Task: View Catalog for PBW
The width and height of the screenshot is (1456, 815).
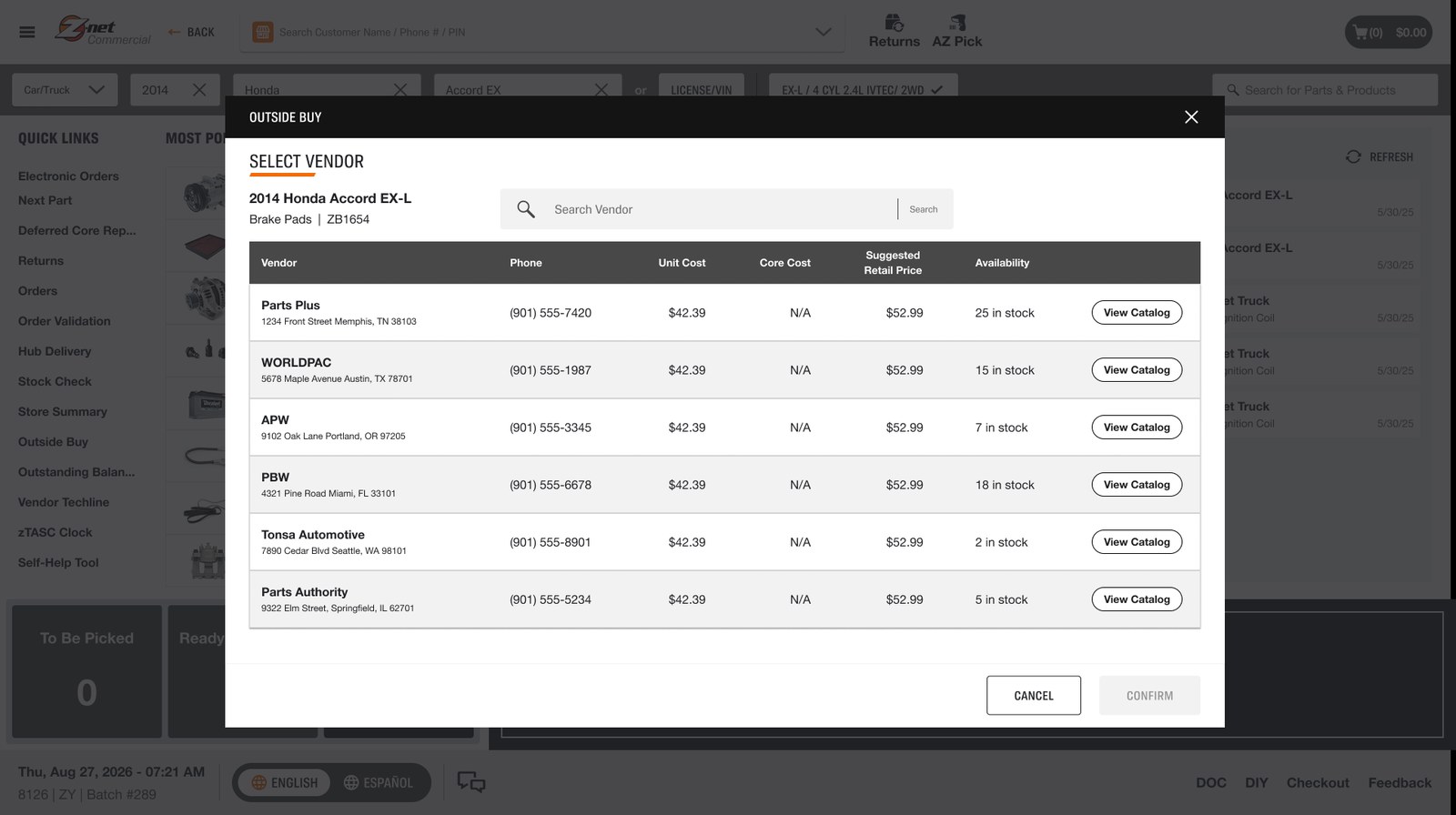Action: tap(1137, 485)
